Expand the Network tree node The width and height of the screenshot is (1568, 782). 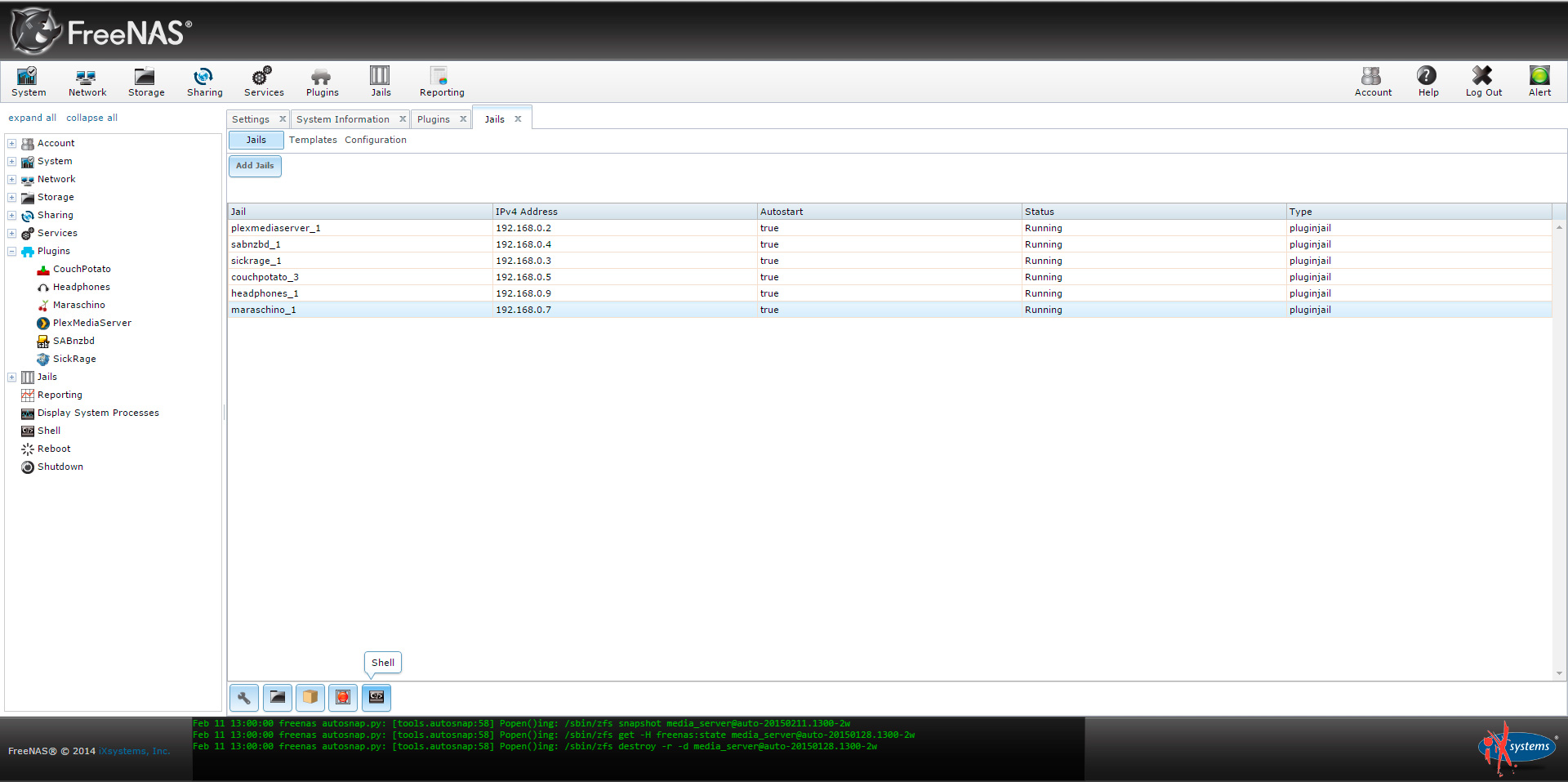12,179
